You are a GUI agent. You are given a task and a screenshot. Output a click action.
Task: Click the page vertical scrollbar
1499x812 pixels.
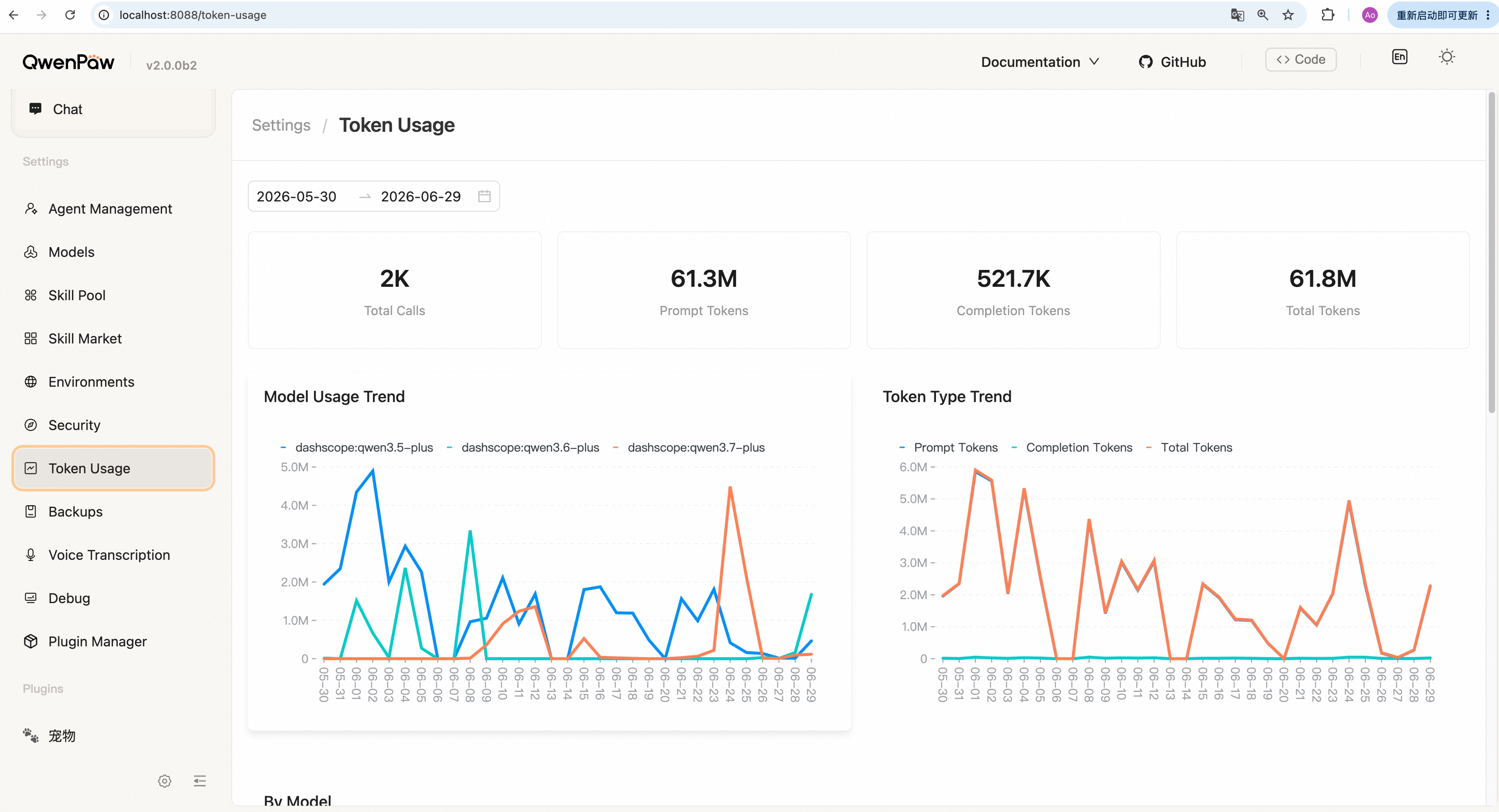[x=1492, y=252]
